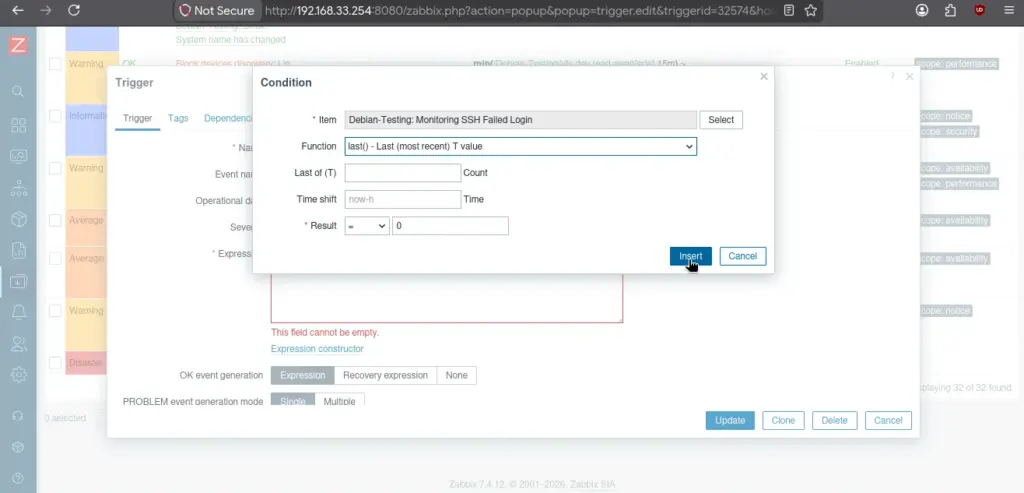Set OK event generation to Recovery expression
The height and width of the screenshot is (493, 1024).
pos(385,375)
